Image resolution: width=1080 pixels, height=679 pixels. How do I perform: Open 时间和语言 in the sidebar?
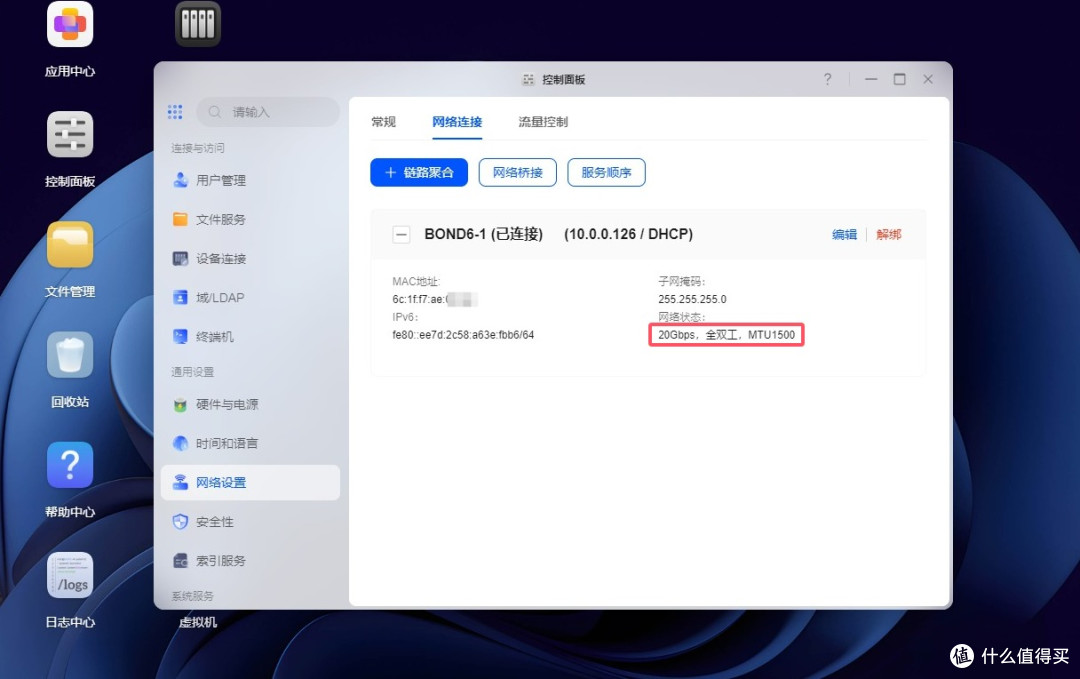tap(250, 443)
